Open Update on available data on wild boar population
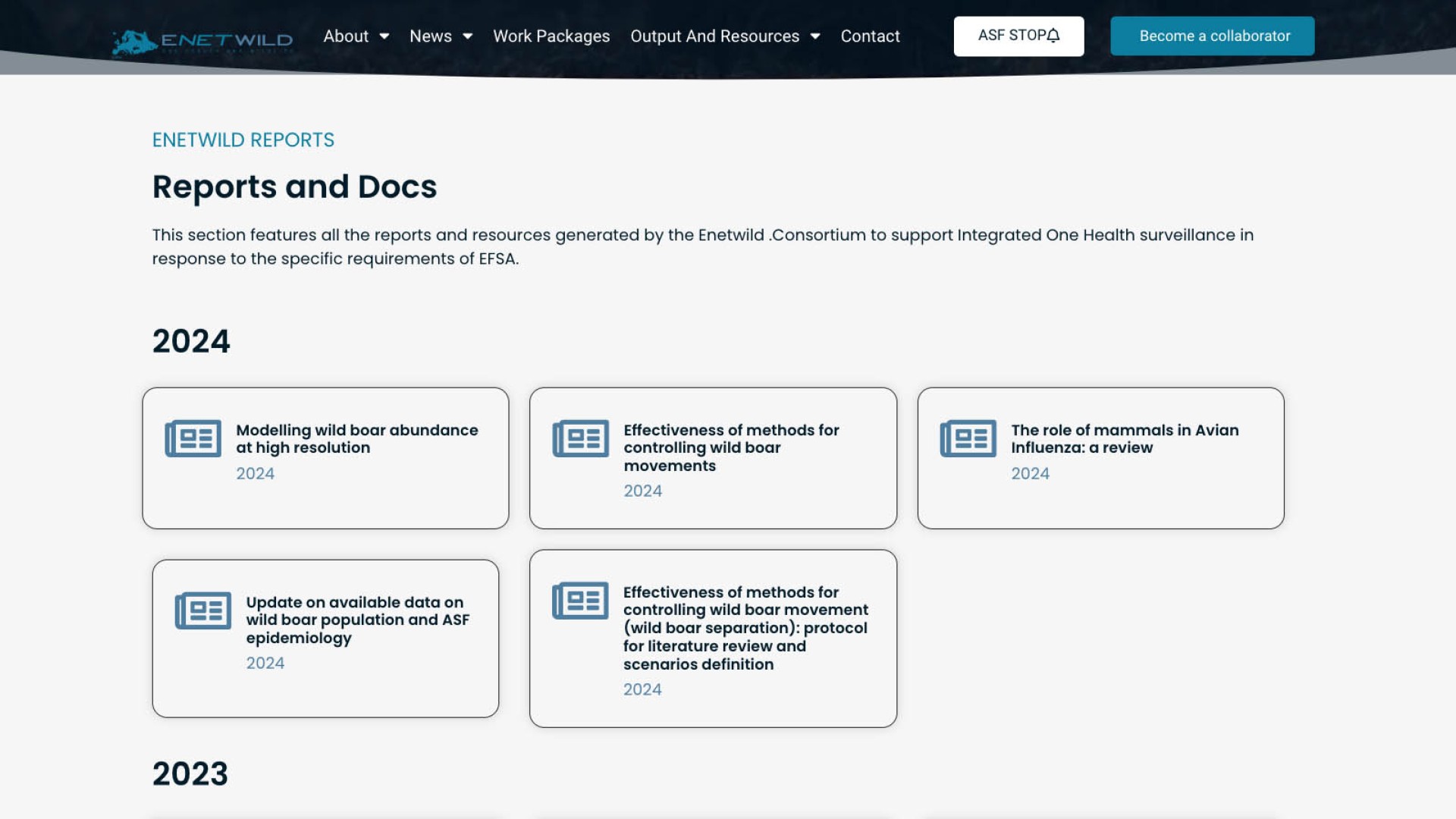The width and height of the screenshot is (1456, 819). 358,620
